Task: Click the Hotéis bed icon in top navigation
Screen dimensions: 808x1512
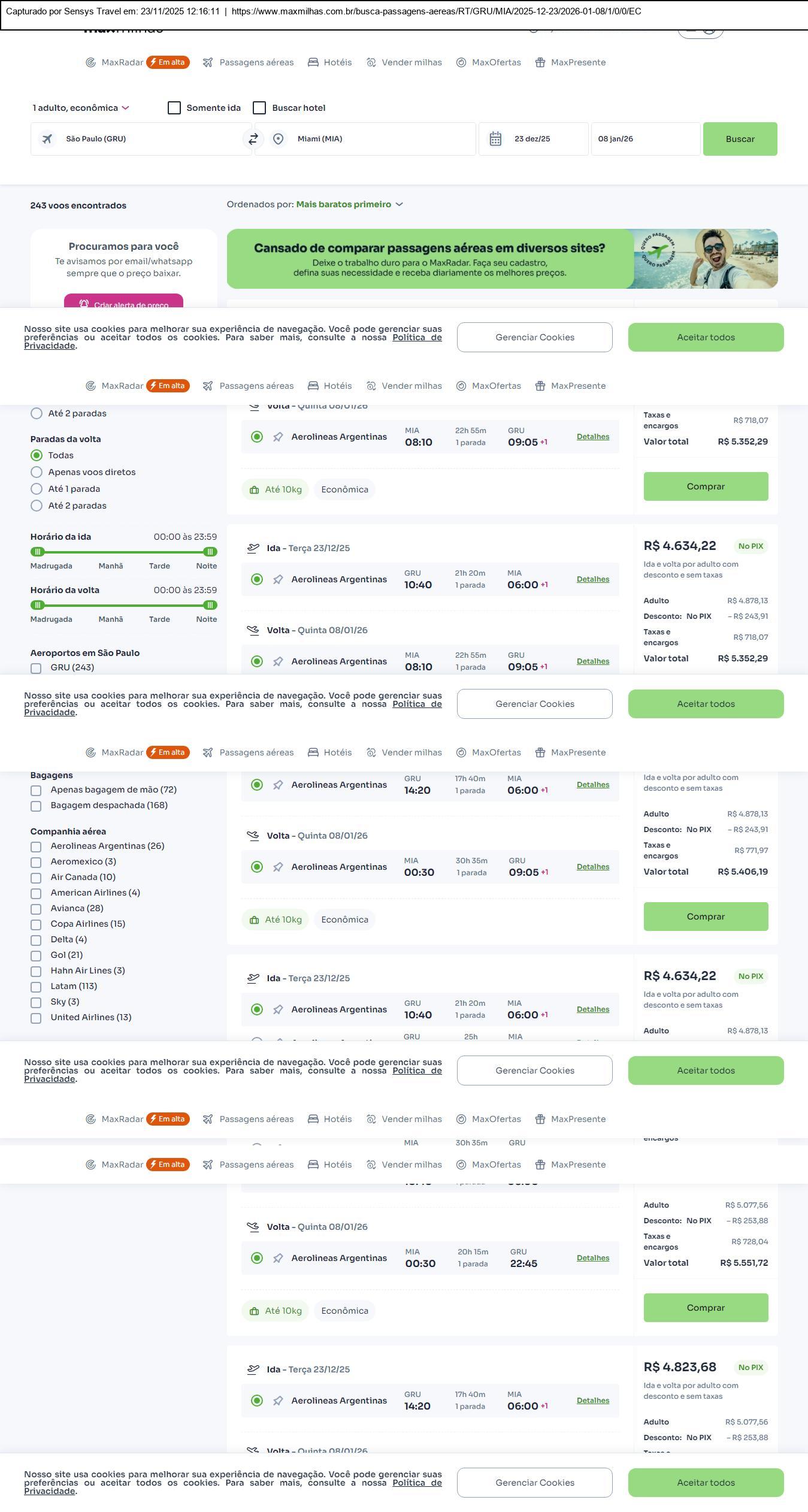Action: [313, 62]
